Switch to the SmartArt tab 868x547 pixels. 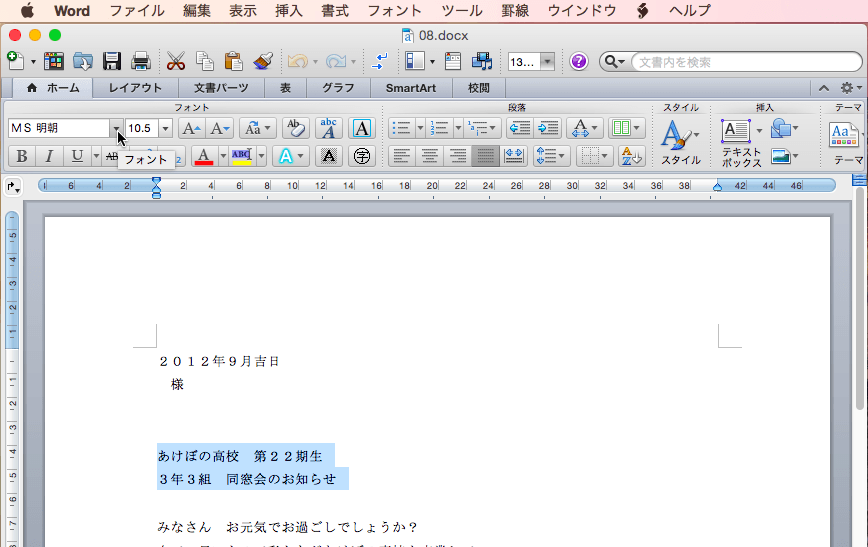tap(411, 88)
